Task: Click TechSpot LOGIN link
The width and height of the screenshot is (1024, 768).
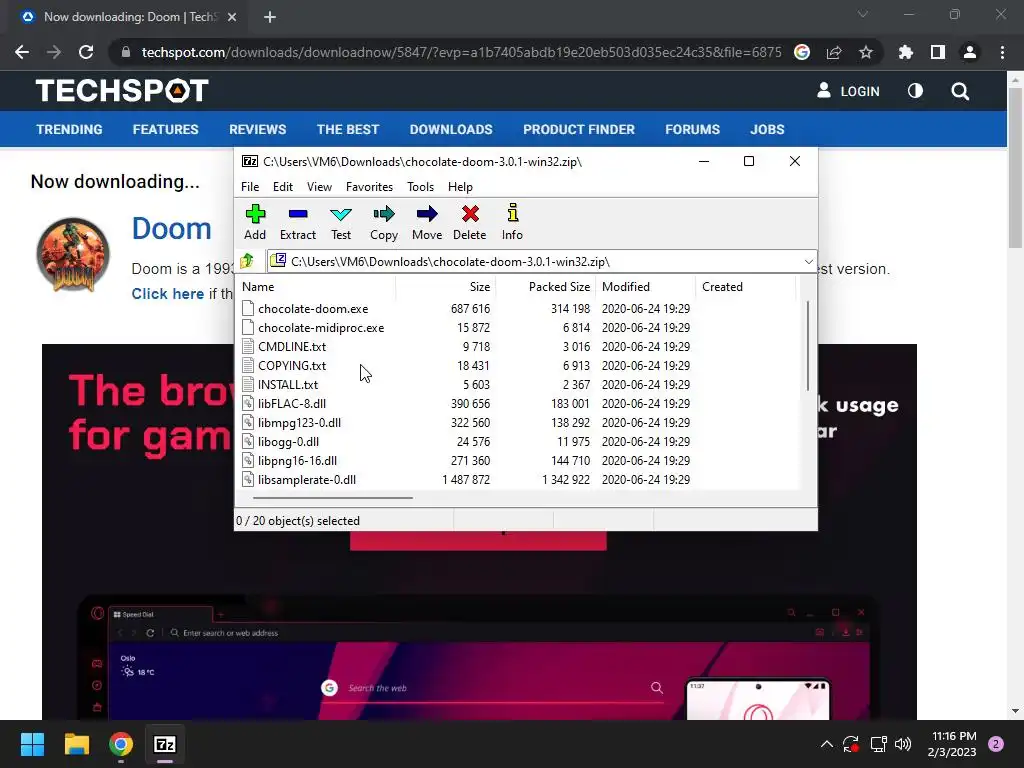Action: pyautogui.click(x=848, y=91)
